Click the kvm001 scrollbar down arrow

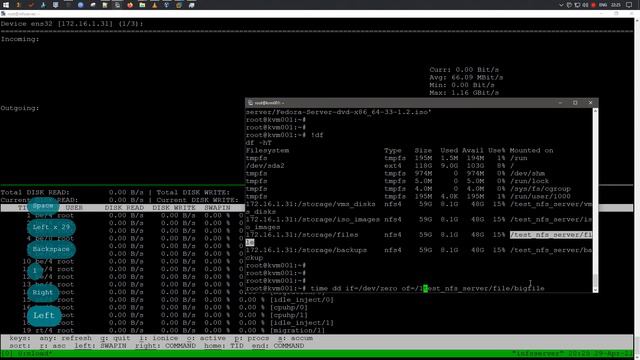click(x=595, y=289)
